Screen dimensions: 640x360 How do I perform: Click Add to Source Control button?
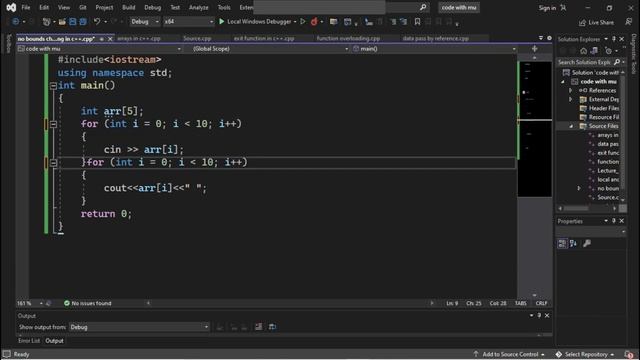point(509,354)
